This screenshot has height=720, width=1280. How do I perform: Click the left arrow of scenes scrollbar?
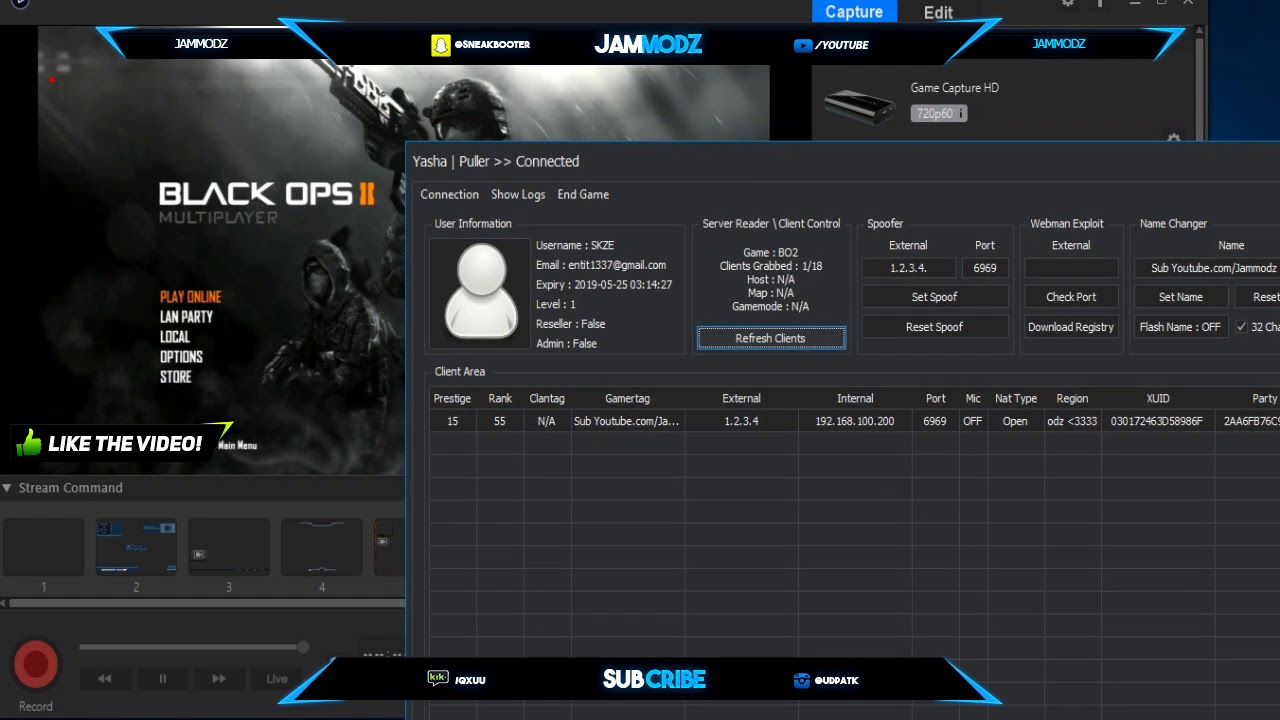click(4, 603)
